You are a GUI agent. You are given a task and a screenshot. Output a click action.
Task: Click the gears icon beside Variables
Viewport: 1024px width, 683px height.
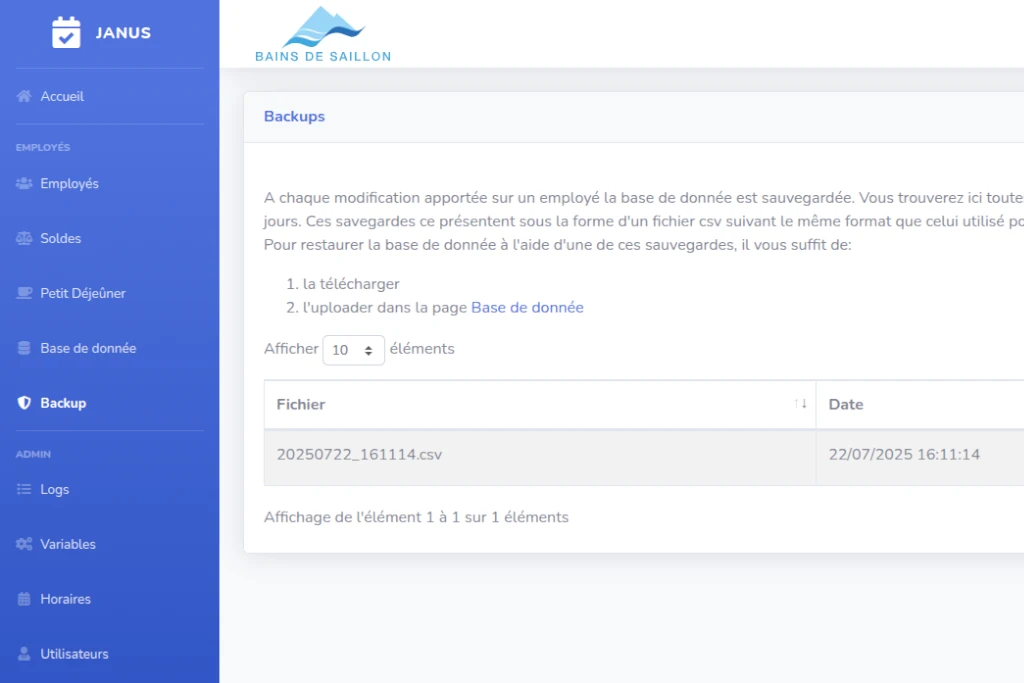[x=24, y=544]
